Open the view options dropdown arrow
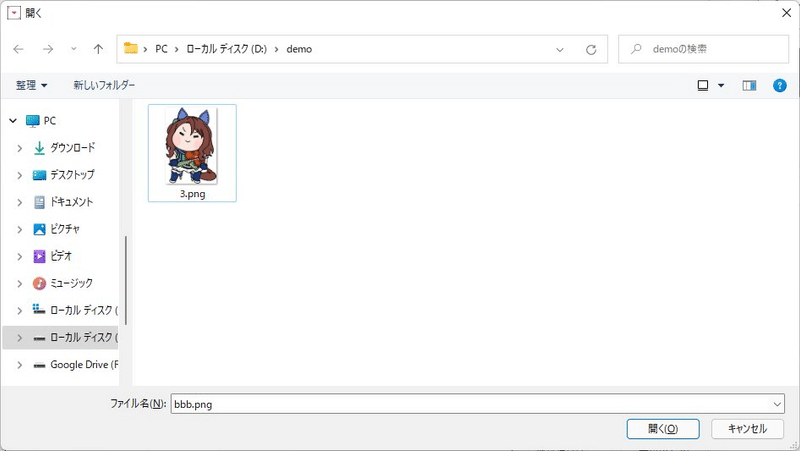 click(x=721, y=86)
